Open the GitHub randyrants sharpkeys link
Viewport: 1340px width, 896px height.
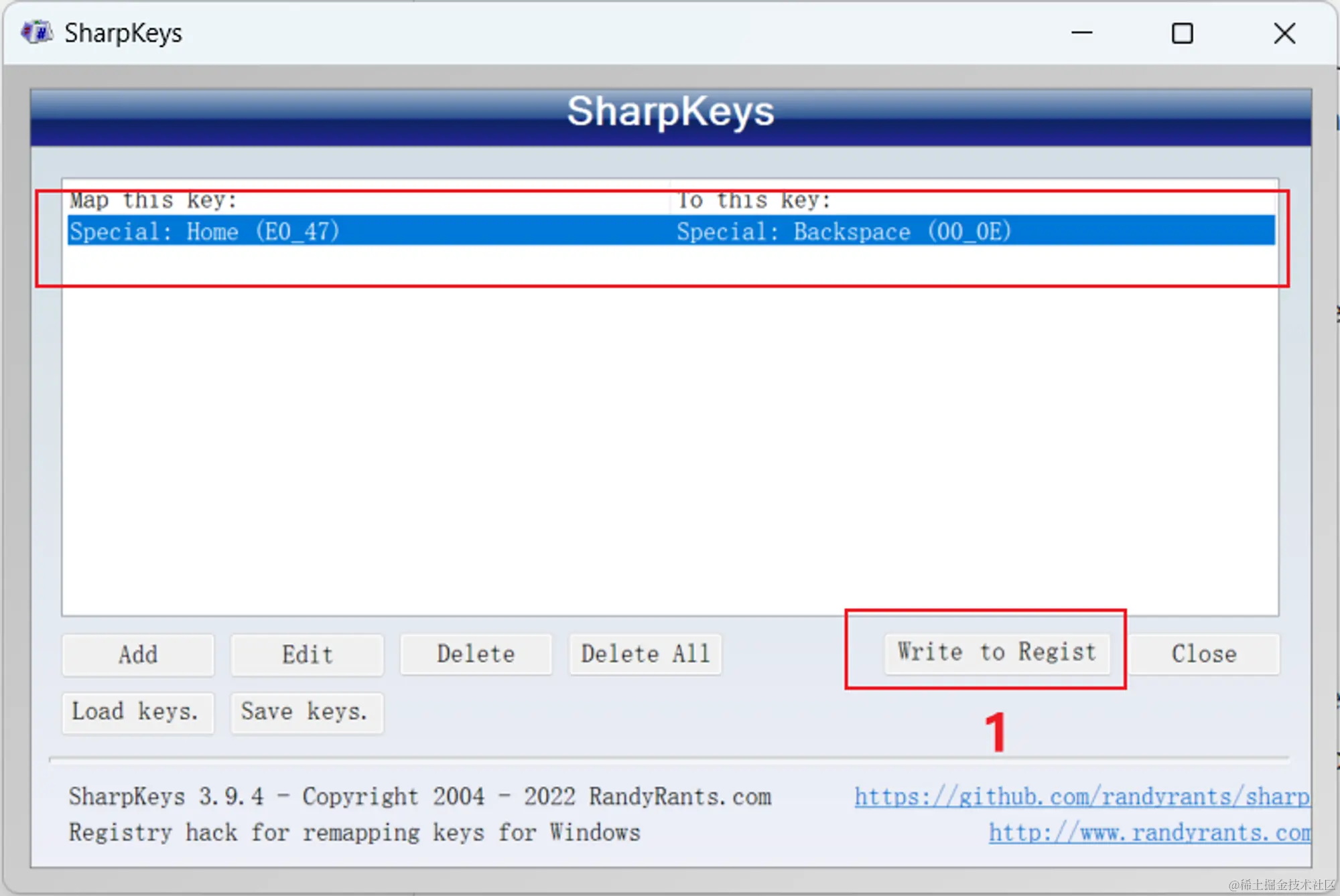1081,797
